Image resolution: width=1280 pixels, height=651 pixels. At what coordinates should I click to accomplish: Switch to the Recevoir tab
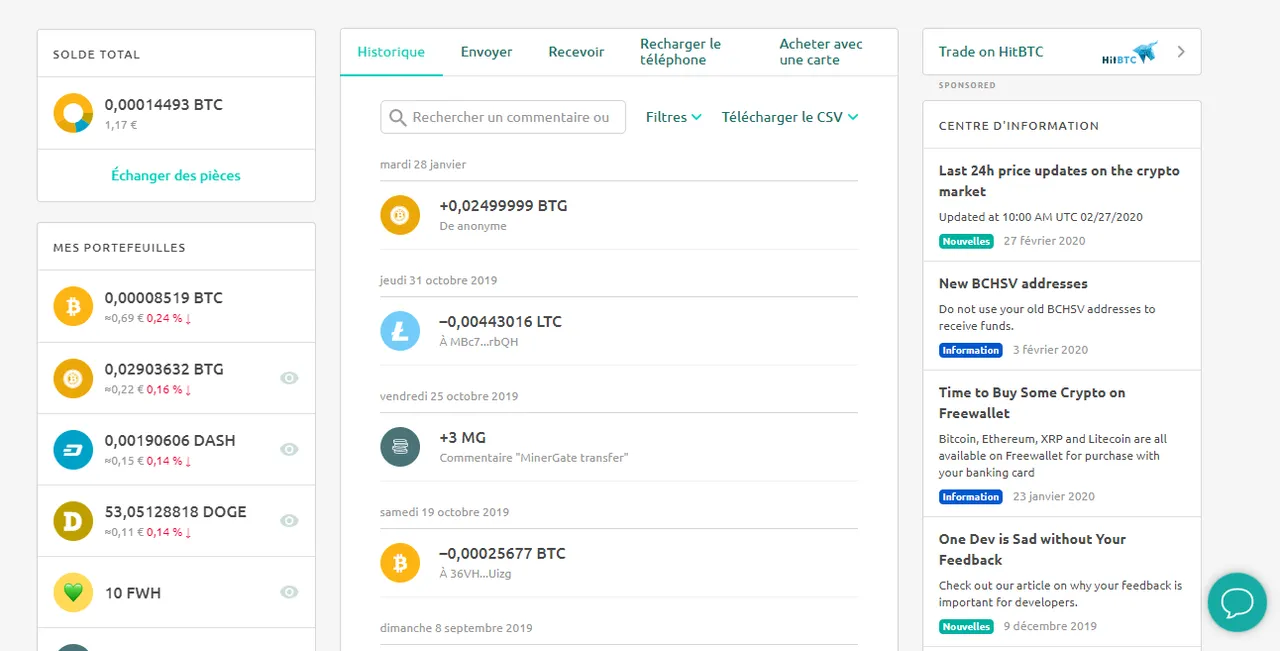pos(576,52)
